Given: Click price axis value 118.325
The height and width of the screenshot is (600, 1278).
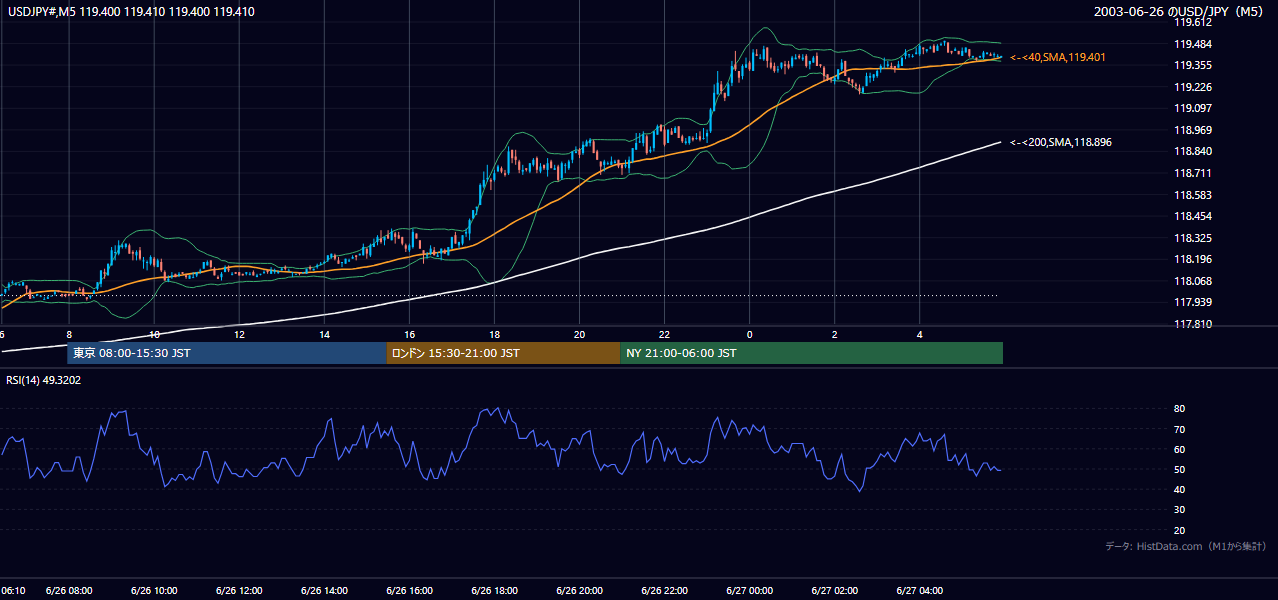Looking at the screenshot, I should [1194, 238].
